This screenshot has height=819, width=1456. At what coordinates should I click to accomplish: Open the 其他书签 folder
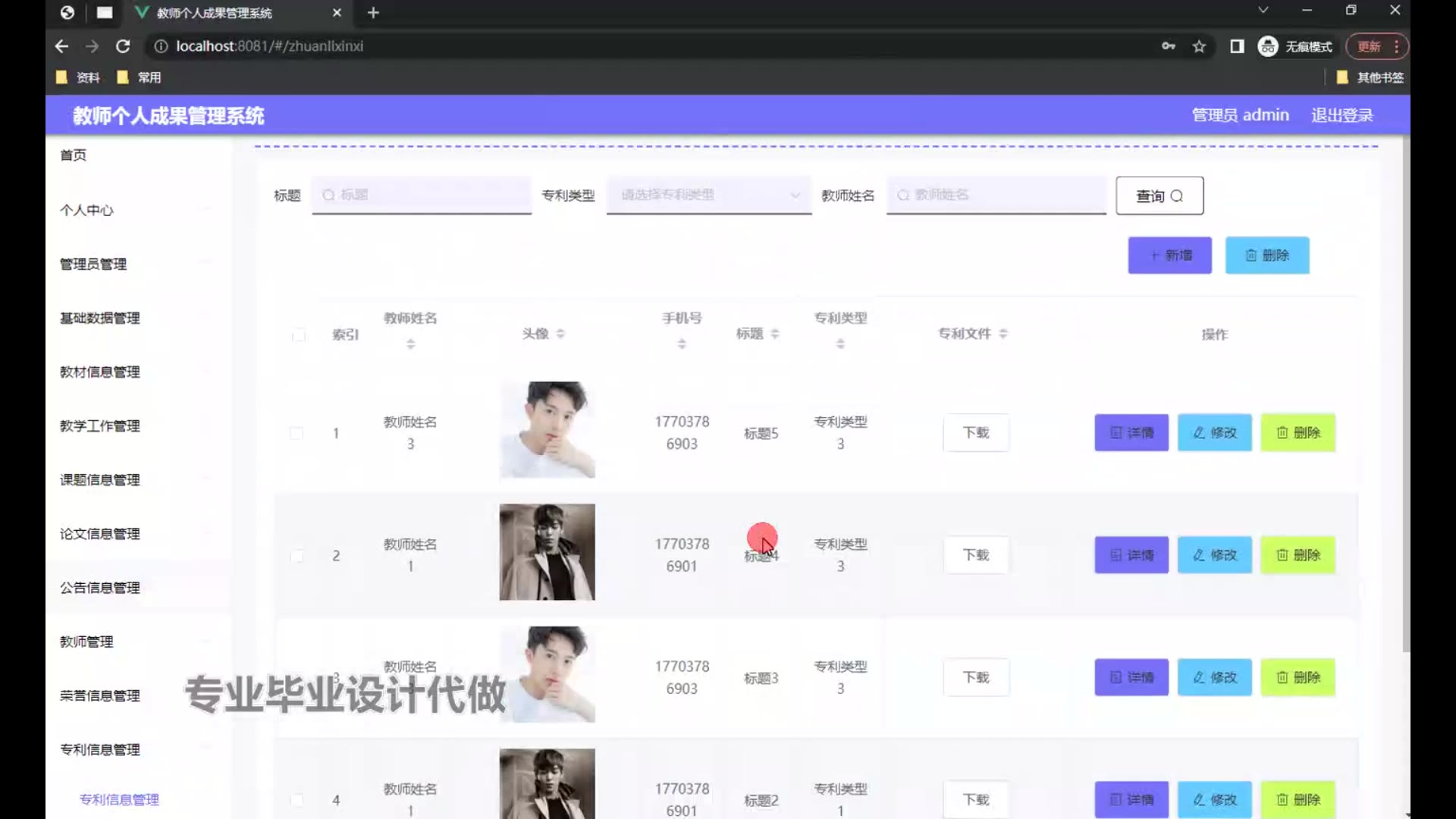[1370, 77]
